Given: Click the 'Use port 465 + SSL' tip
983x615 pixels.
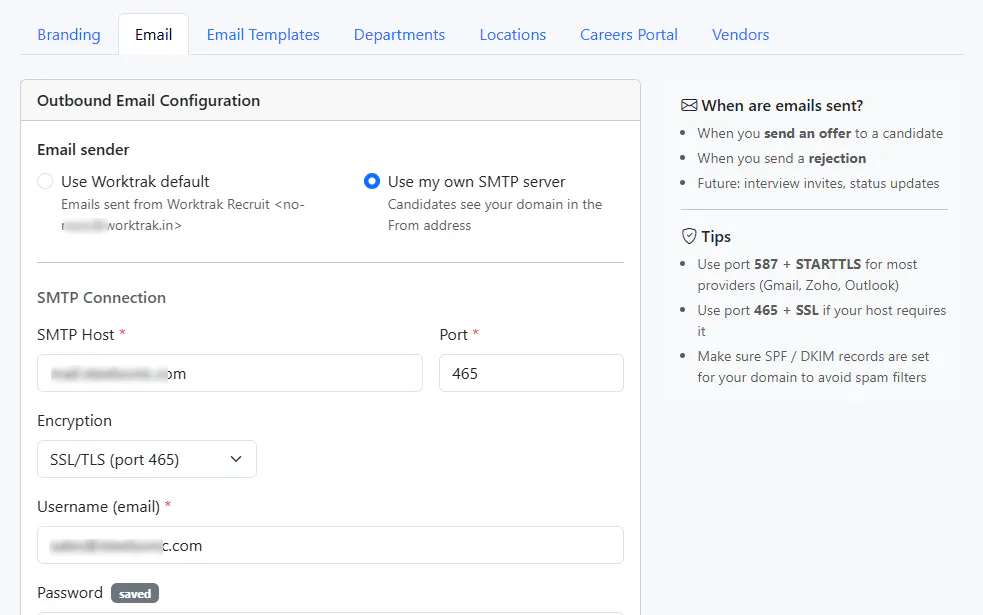Looking at the screenshot, I should (x=822, y=320).
